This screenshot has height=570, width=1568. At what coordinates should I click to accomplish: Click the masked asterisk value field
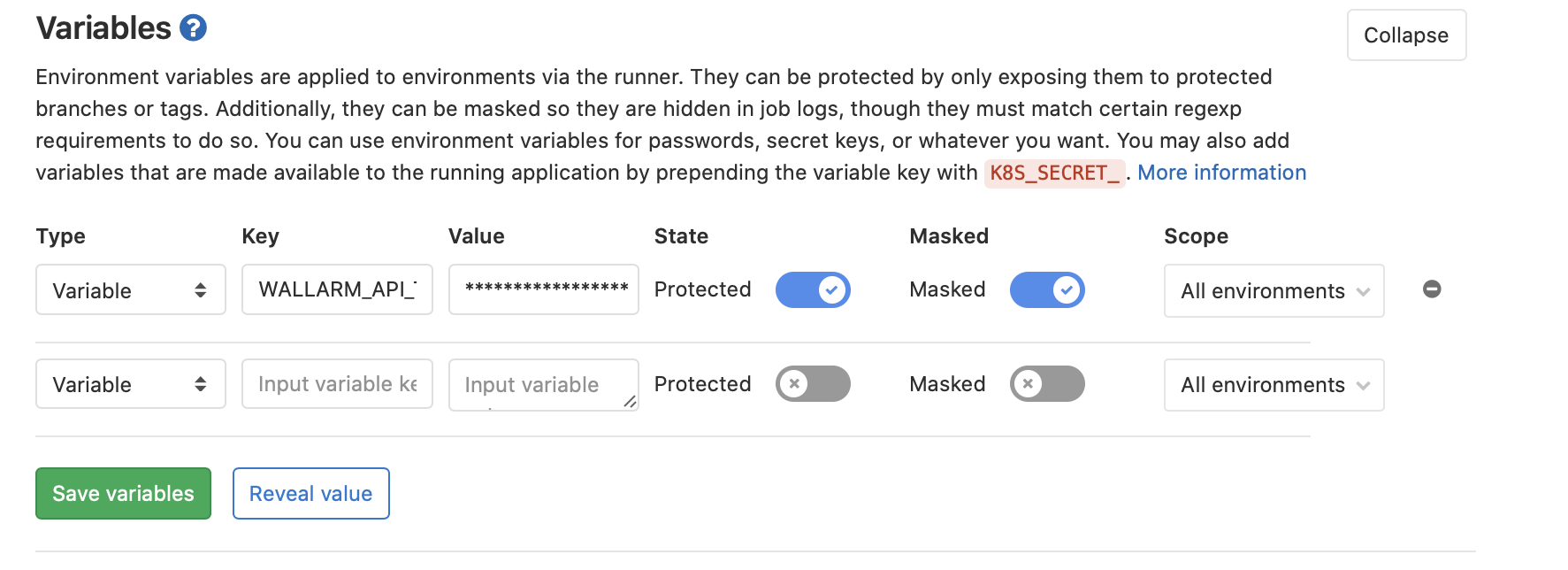coord(543,289)
